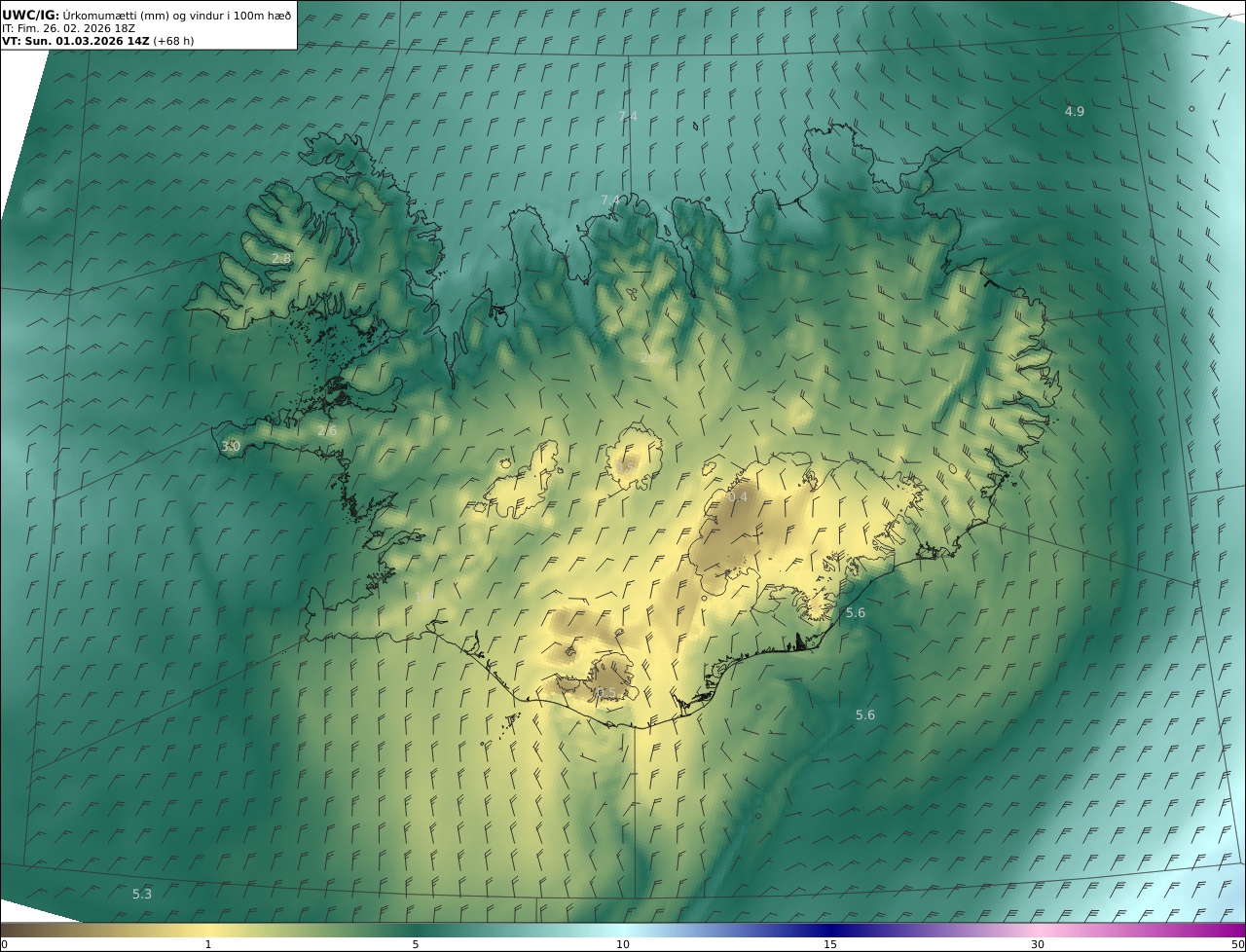Click the colorbar tick label "0"
1246x952 pixels.
(x=4, y=944)
